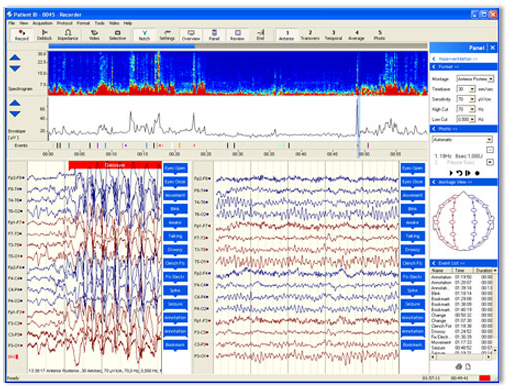Print the event list with printer icon
Screen dimensions: 510x390
pyautogui.click(x=459, y=367)
